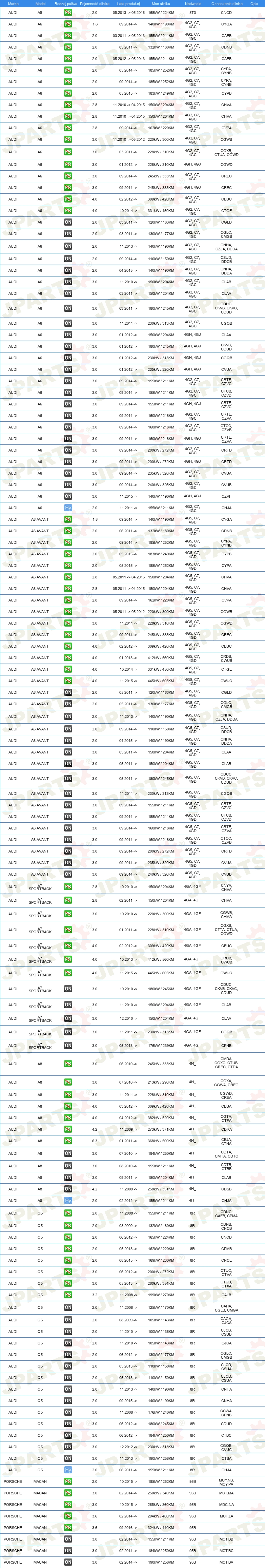The width and height of the screenshot is (265, 1568).
Task: Click the Lata produkcji column header
Action: 129,4
